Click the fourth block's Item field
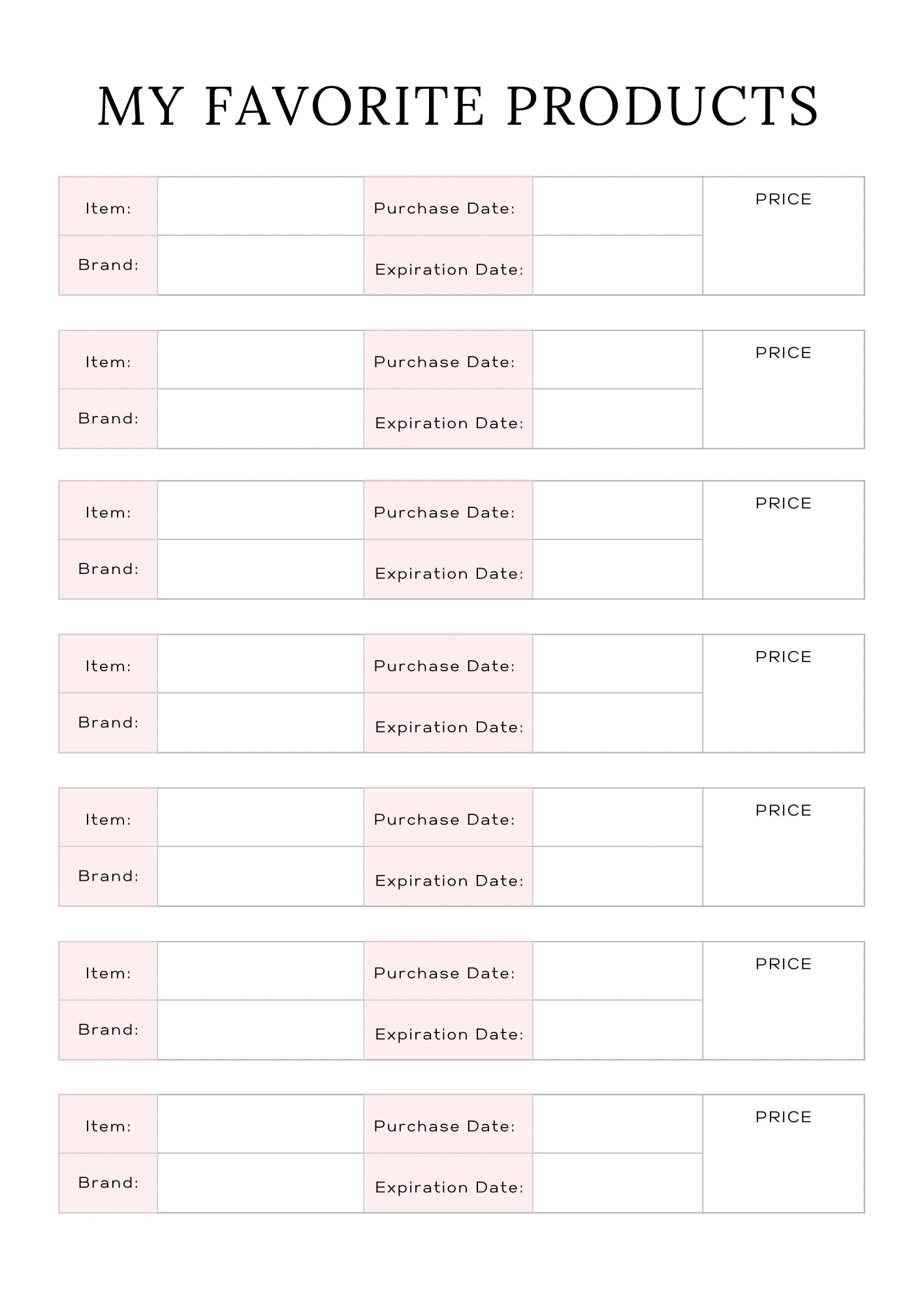This screenshot has width=924, height=1306. click(261, 663)
